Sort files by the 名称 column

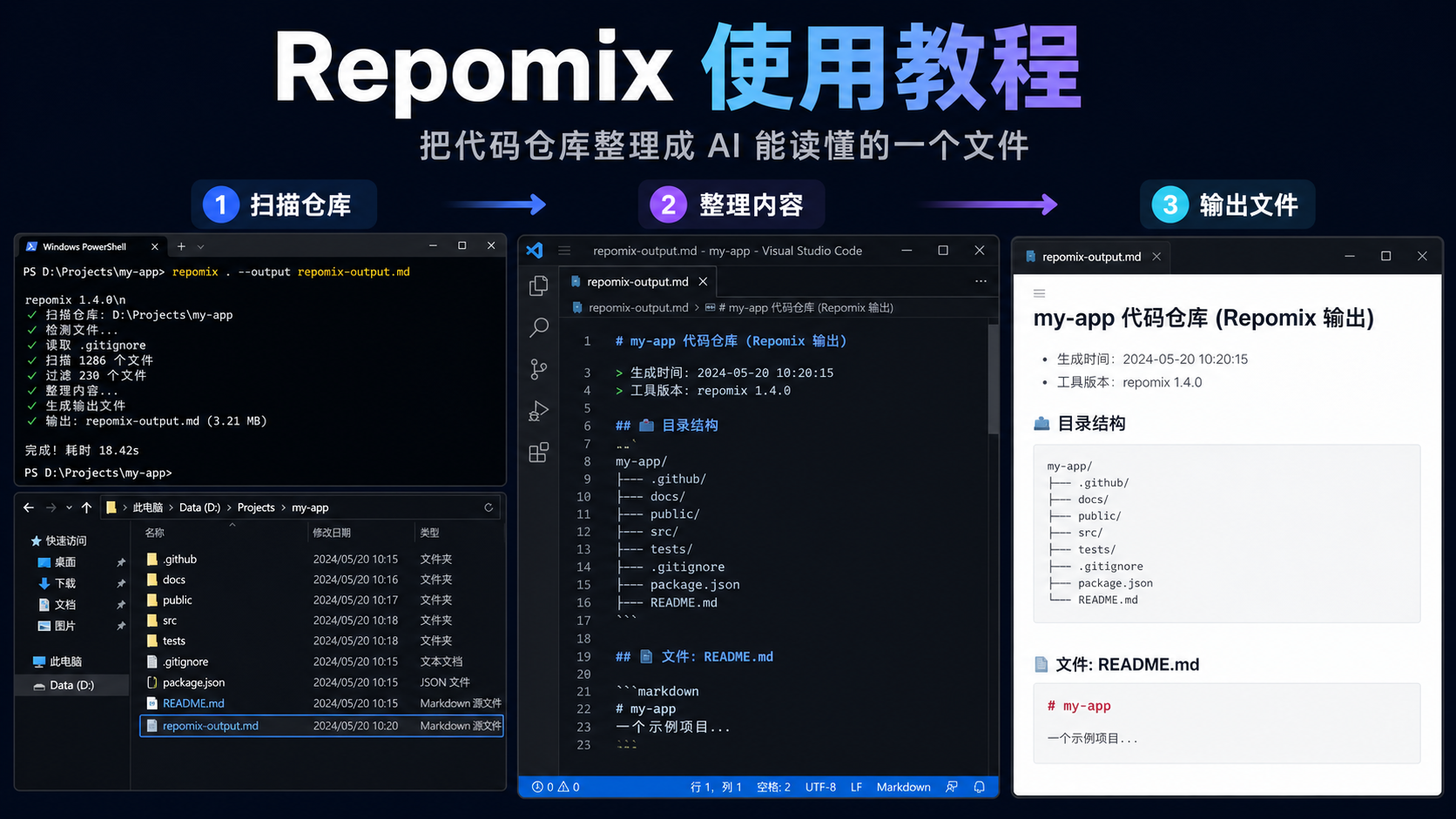tap(154, 533)
